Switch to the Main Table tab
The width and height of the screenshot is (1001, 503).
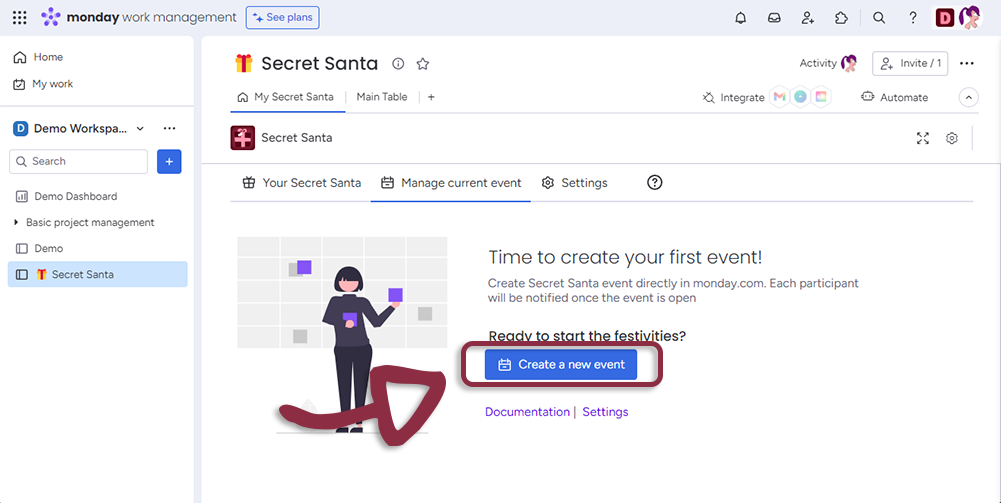382,97
